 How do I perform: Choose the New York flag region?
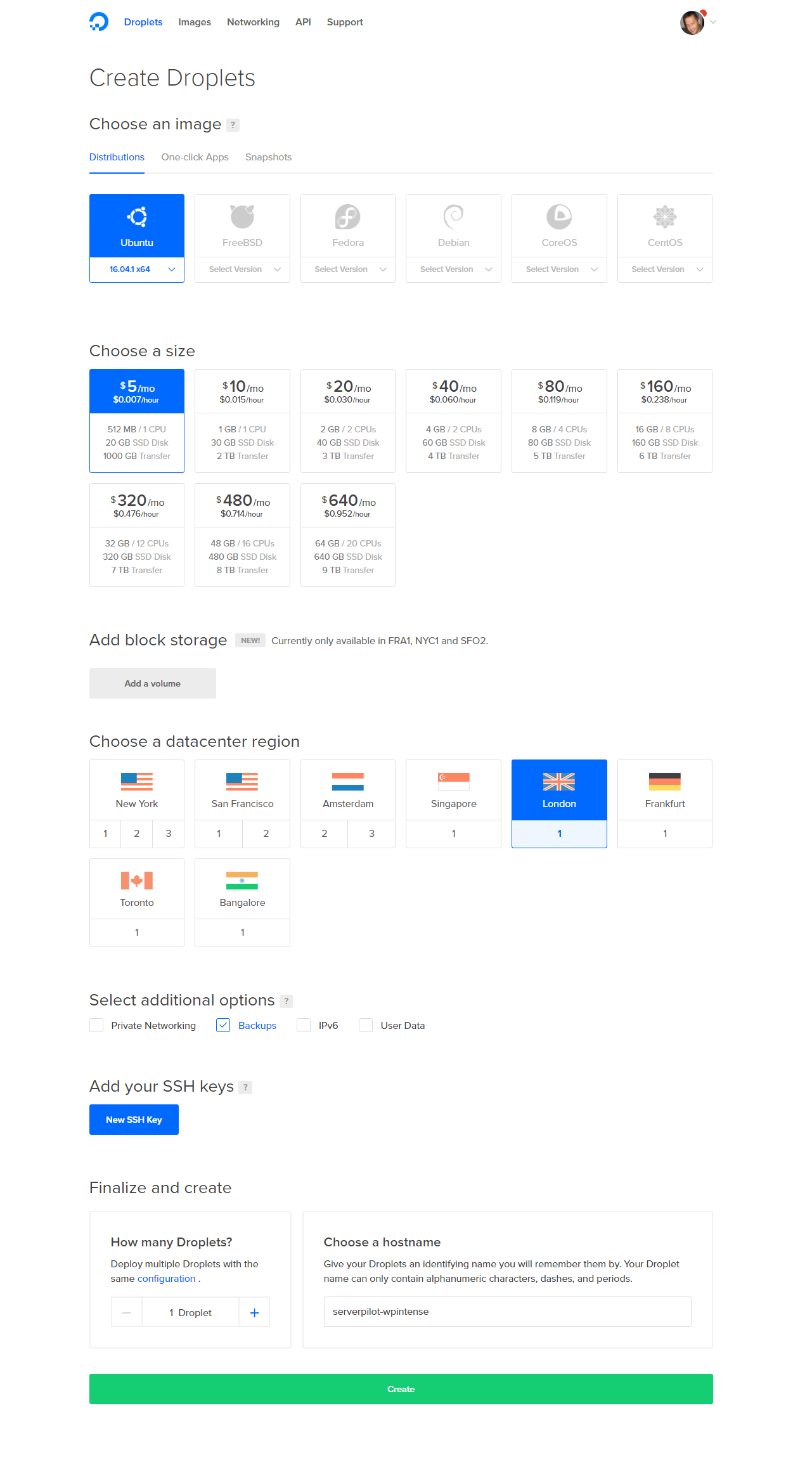137,782
